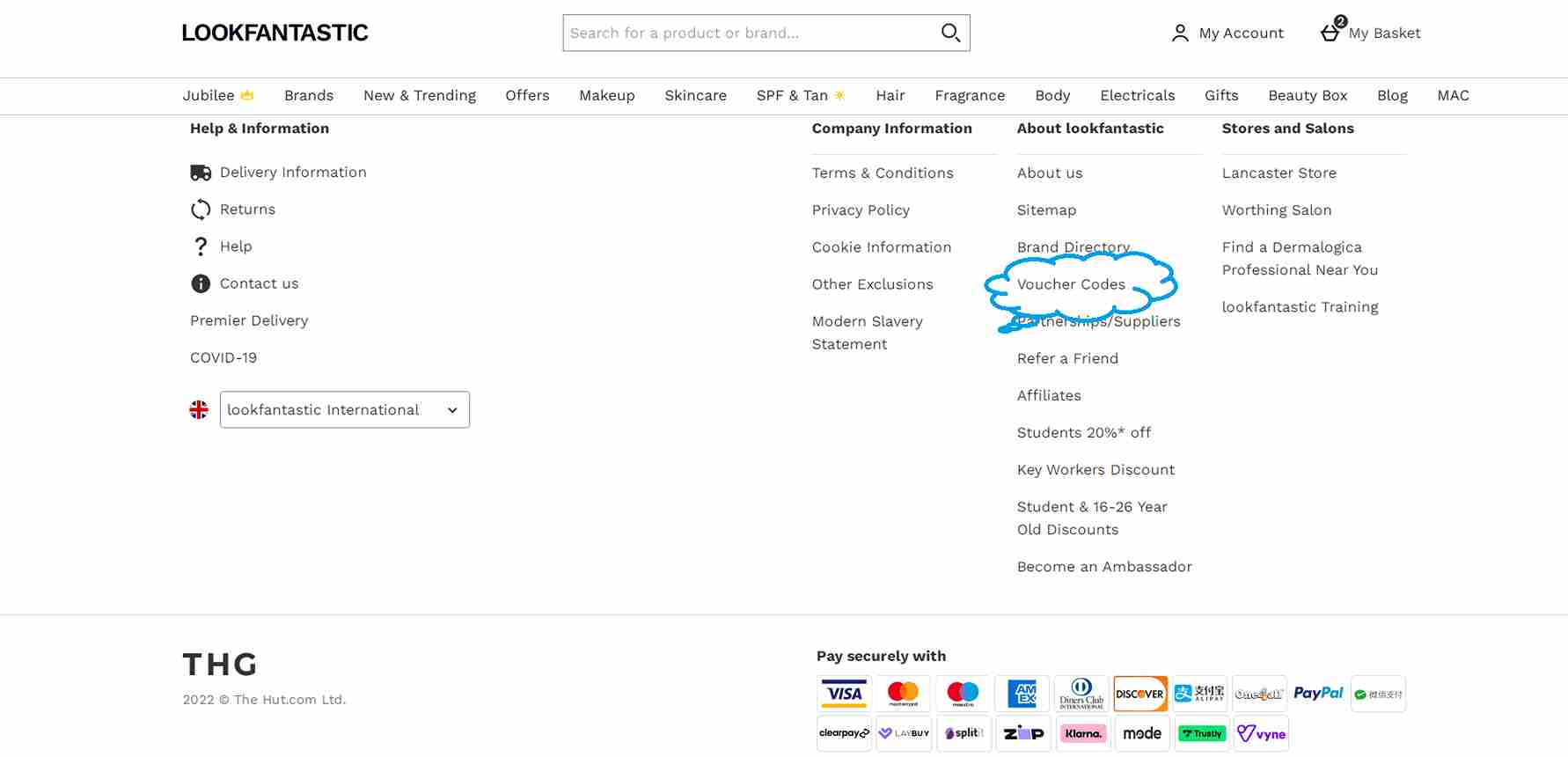1568x757 pixels.
Task: Open the Electricals menu
Action: click(1138, 95)
